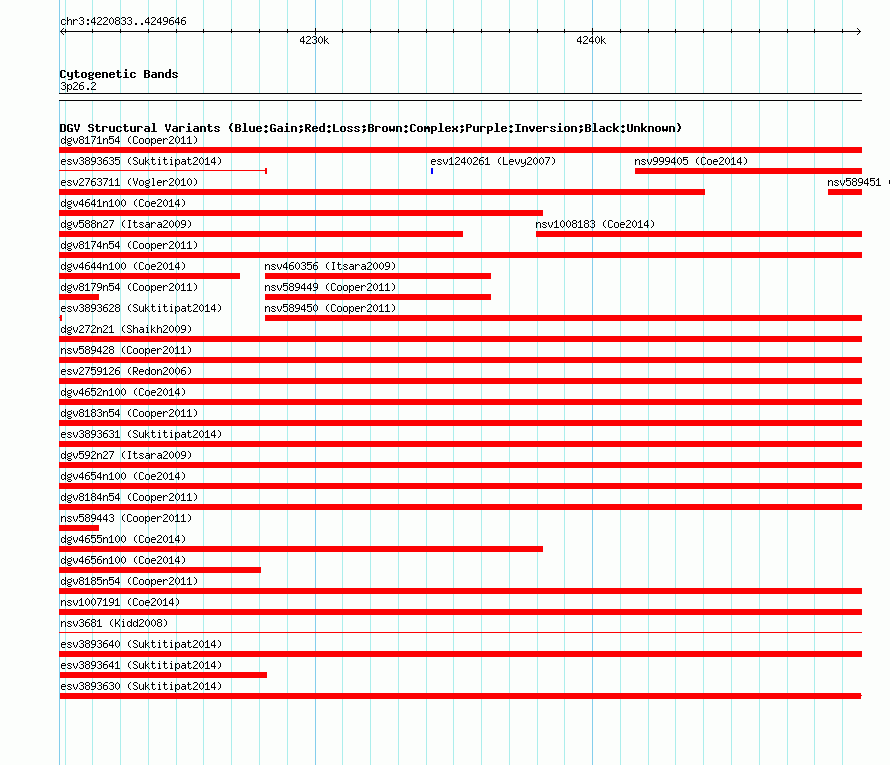This screenshot has width=890, height=765.
Task: Click the left arrow at ruler start
Action: point(63,31)
